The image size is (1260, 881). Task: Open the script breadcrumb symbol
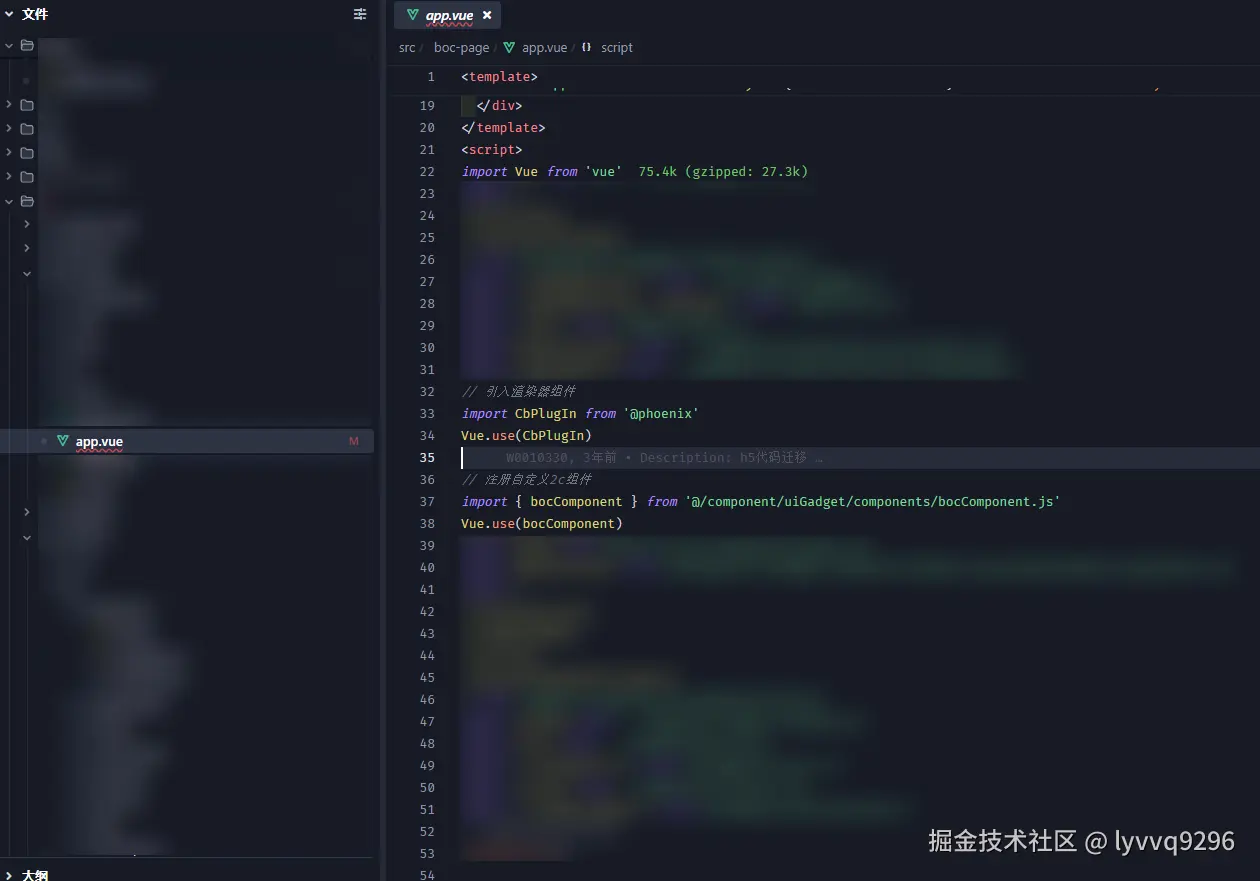[616, 47]
